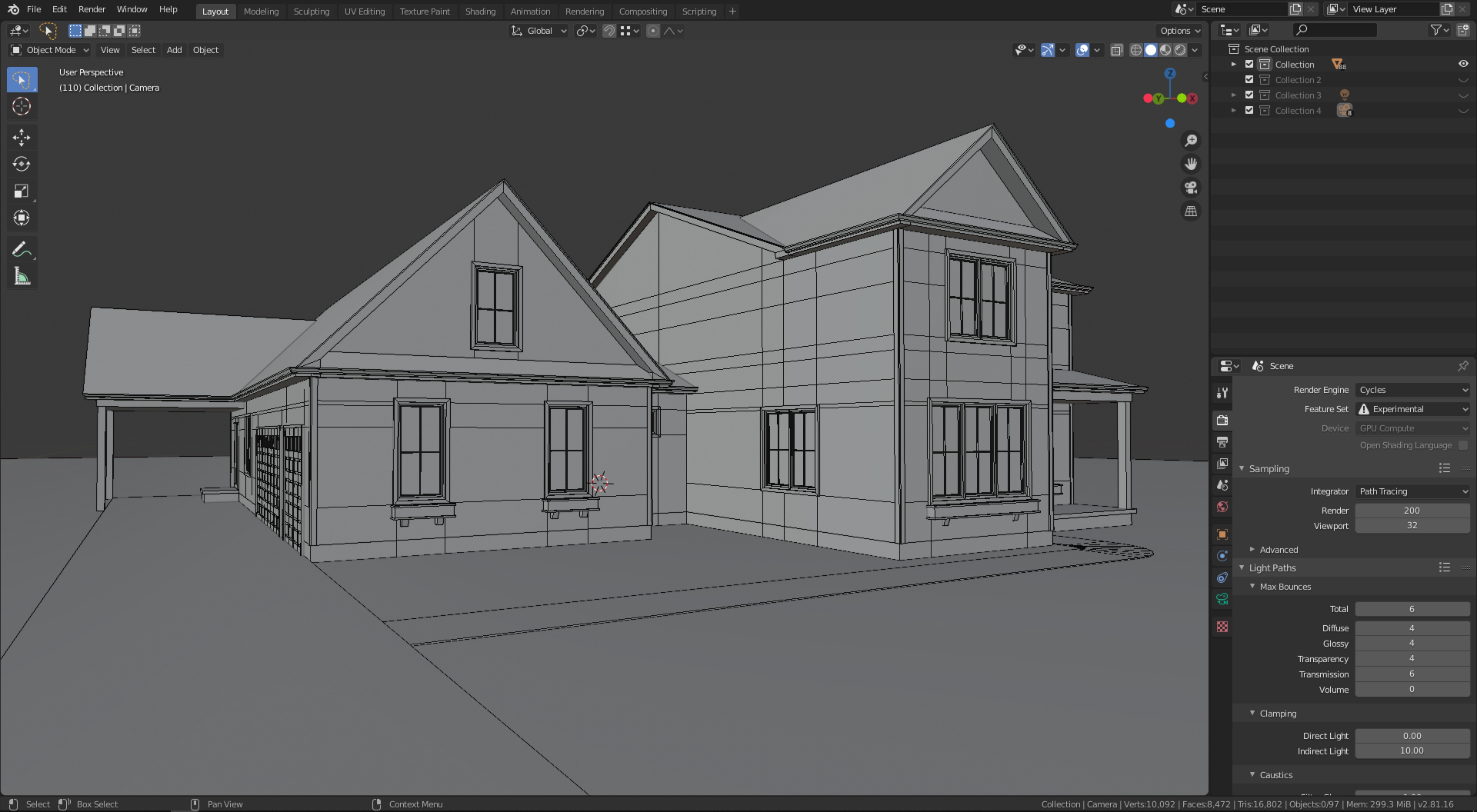Open Global transform orientation dropdown
This screenshot has height=812, width=1477.
coord(539,31)
